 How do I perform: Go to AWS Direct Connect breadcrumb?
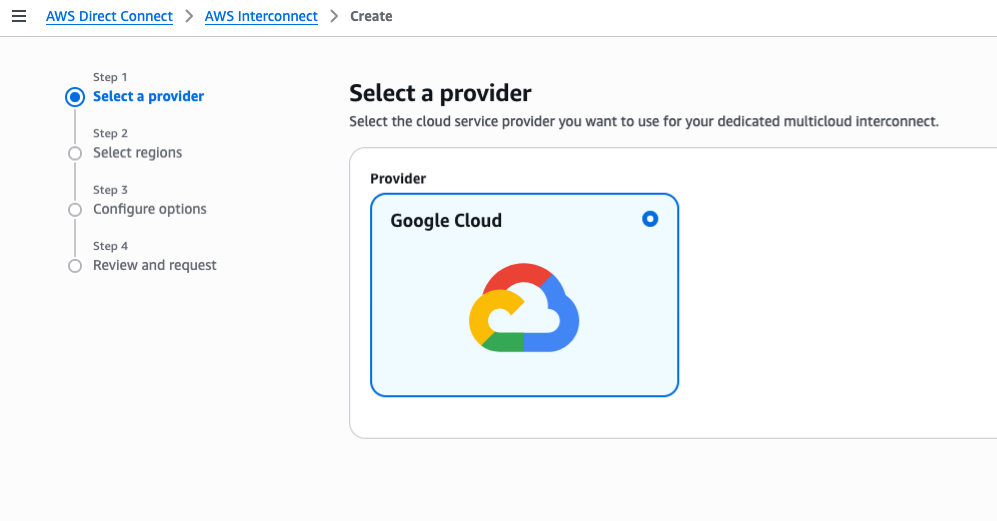tap(109, 17)
